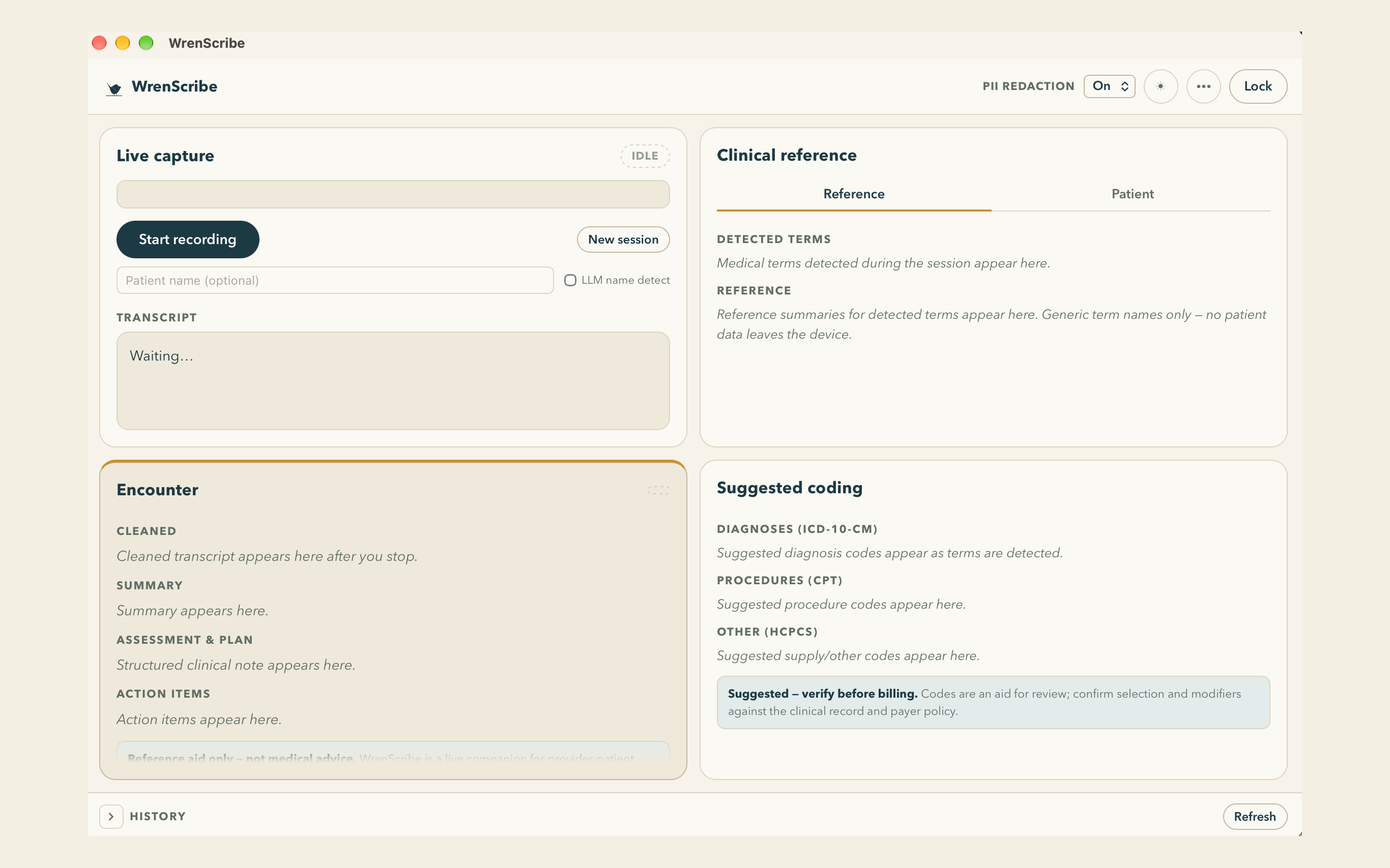Click the DIAGNOSES (ICD-10-CM) label
The height and width of the screenshot is (868, 1390).
(x=797, y=529)
